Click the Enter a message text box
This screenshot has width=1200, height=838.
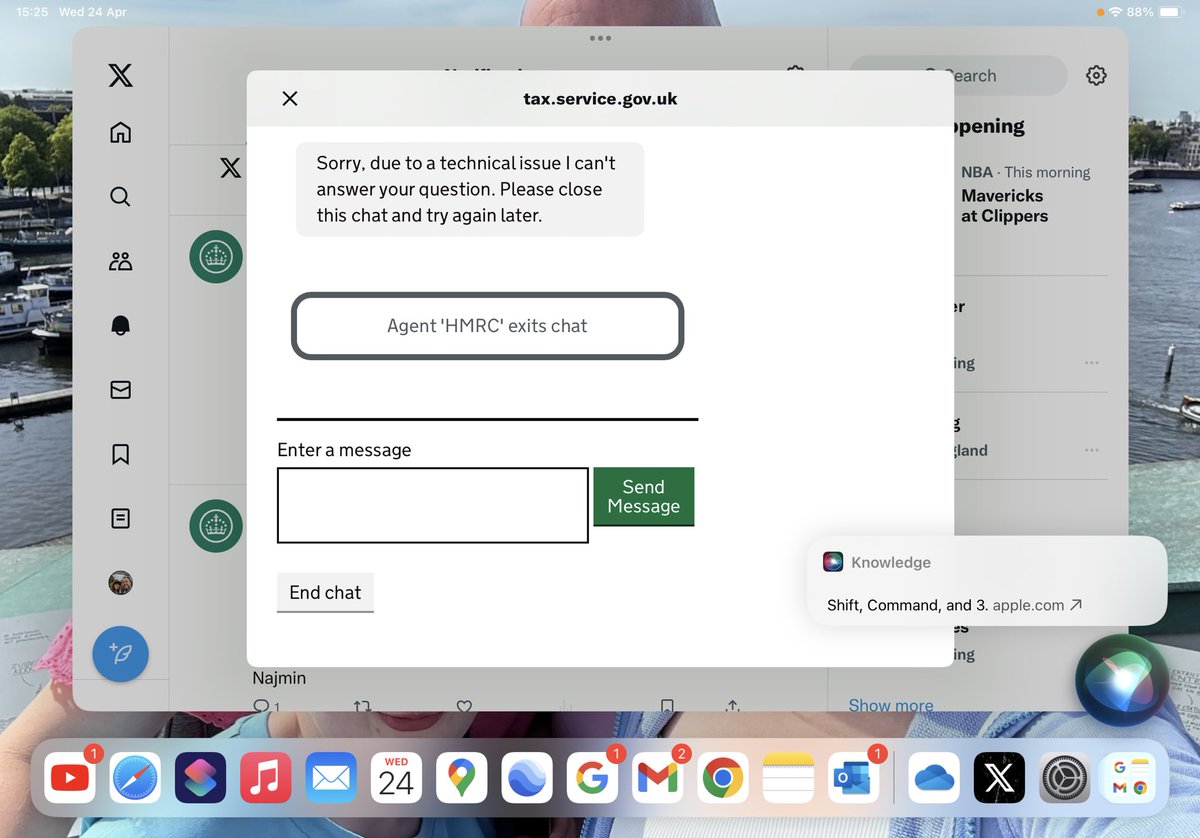point(433,505)
